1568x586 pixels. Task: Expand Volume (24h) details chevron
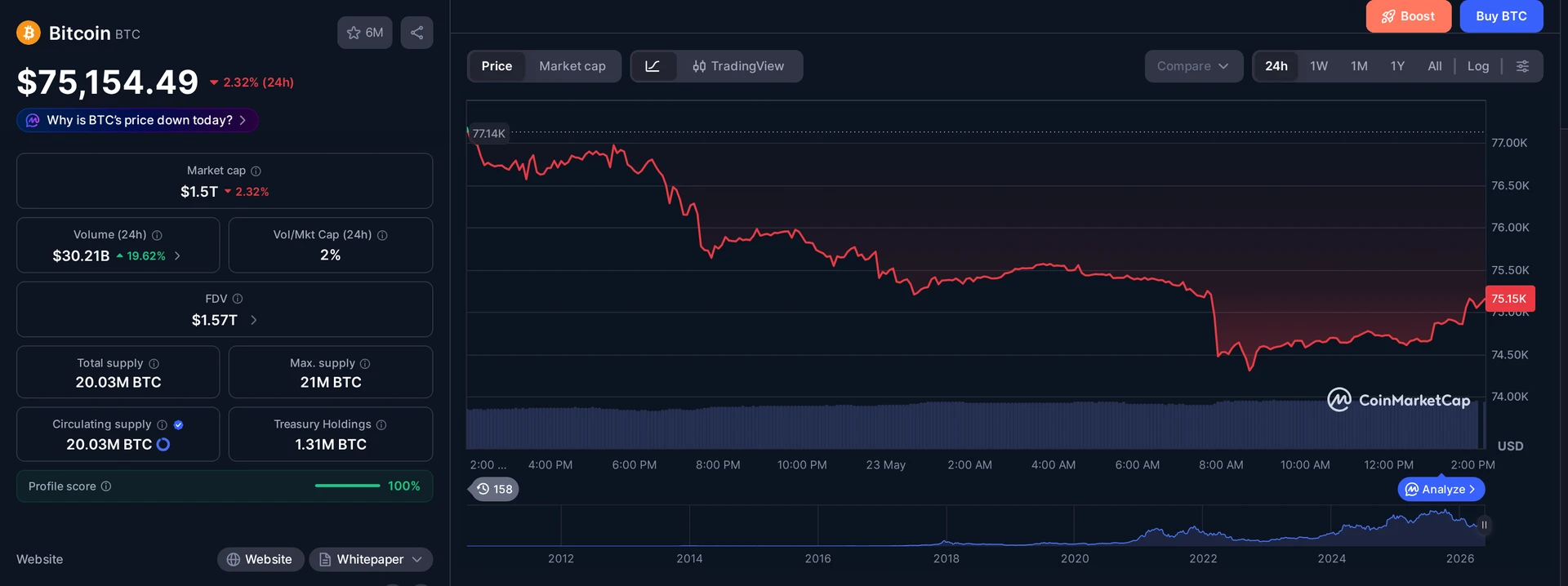point(177,255)
